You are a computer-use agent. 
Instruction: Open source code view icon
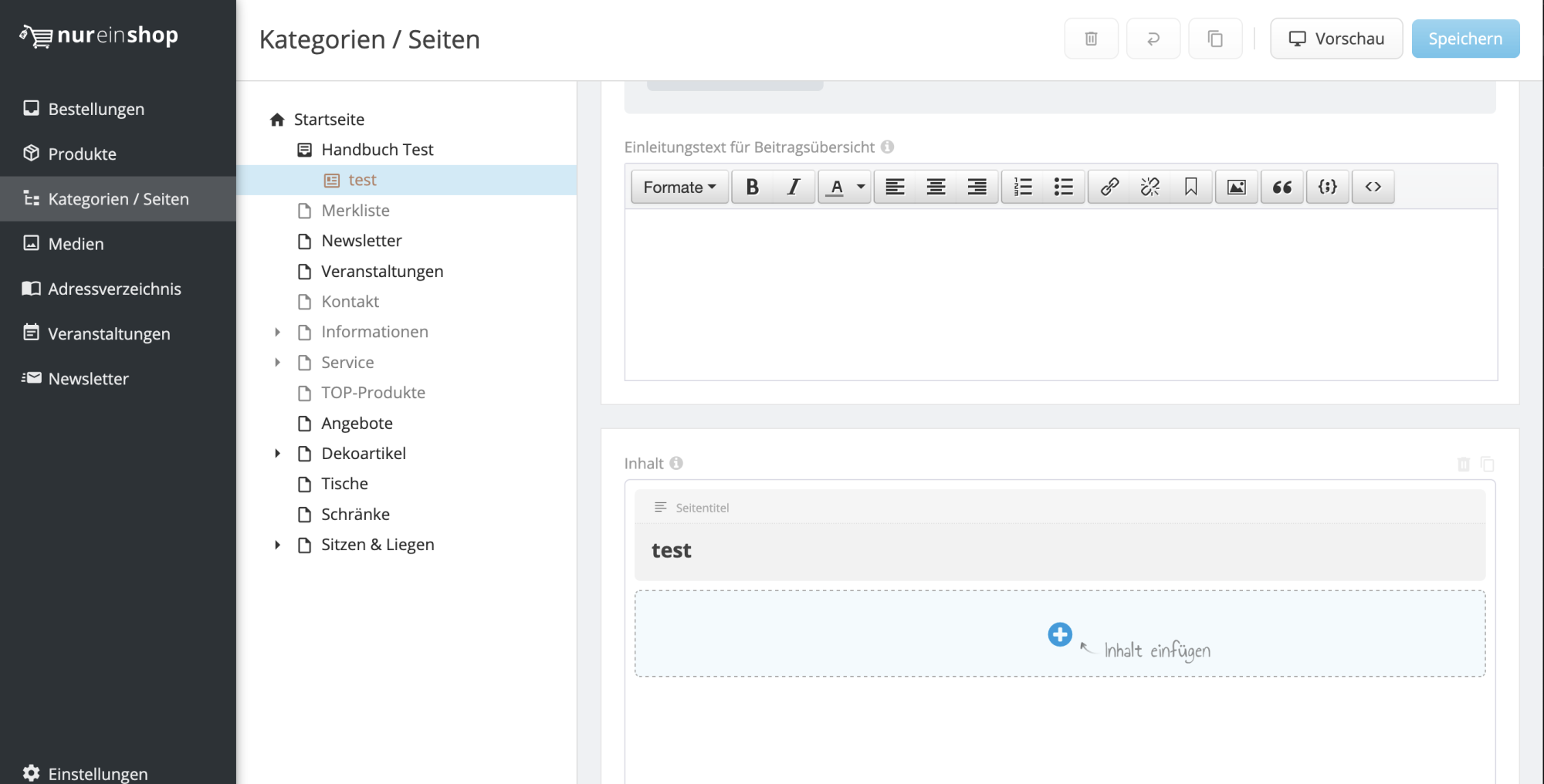1373,188
